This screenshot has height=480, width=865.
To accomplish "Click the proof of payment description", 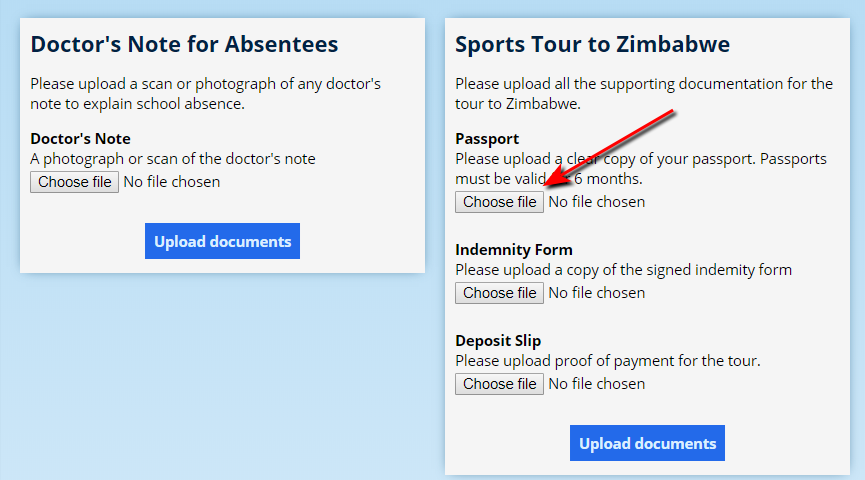I will click(x=607, y=361).
